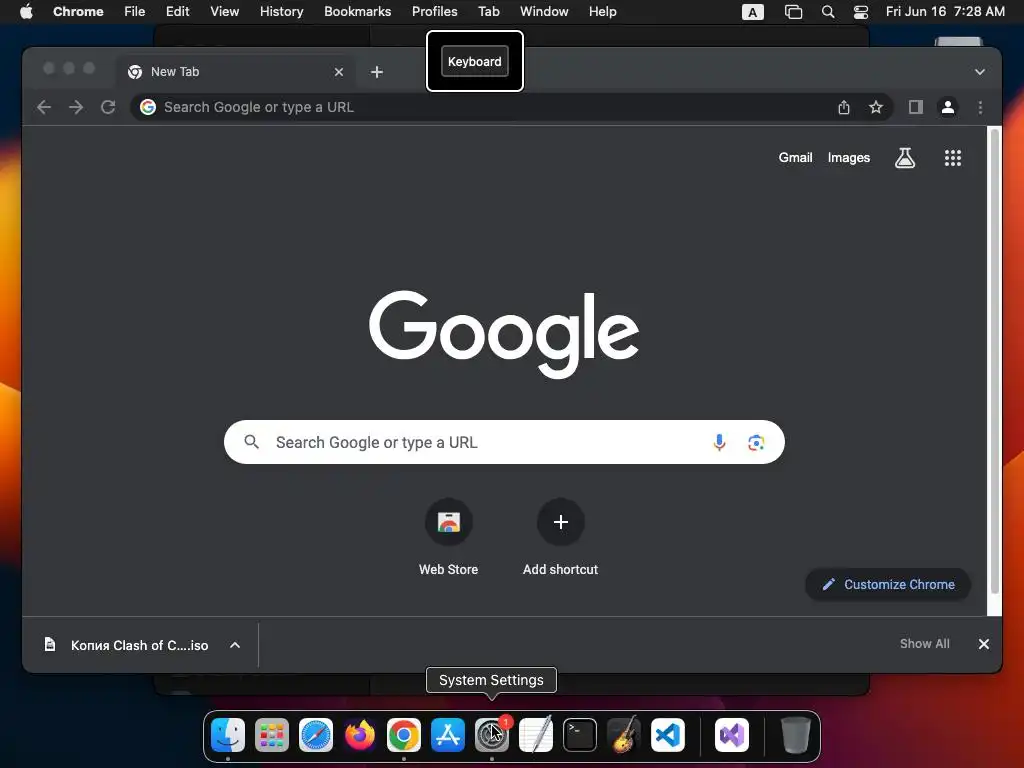The image size is (1024, 768).
Task: Open the profile avatar icon
Action: click(x=948, y=107)
